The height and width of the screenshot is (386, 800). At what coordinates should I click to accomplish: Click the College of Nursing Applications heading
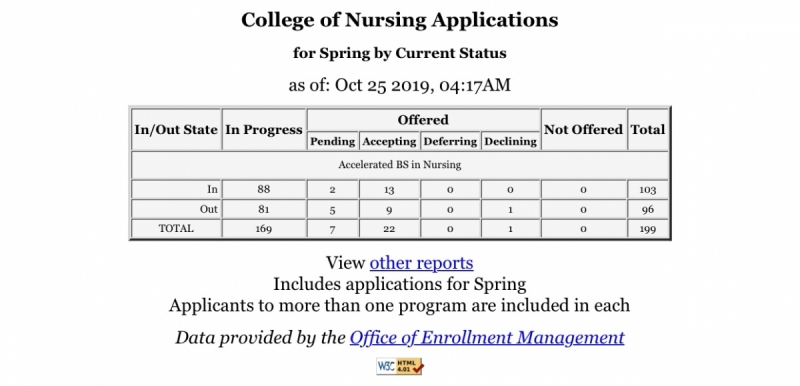coord(399,20)
